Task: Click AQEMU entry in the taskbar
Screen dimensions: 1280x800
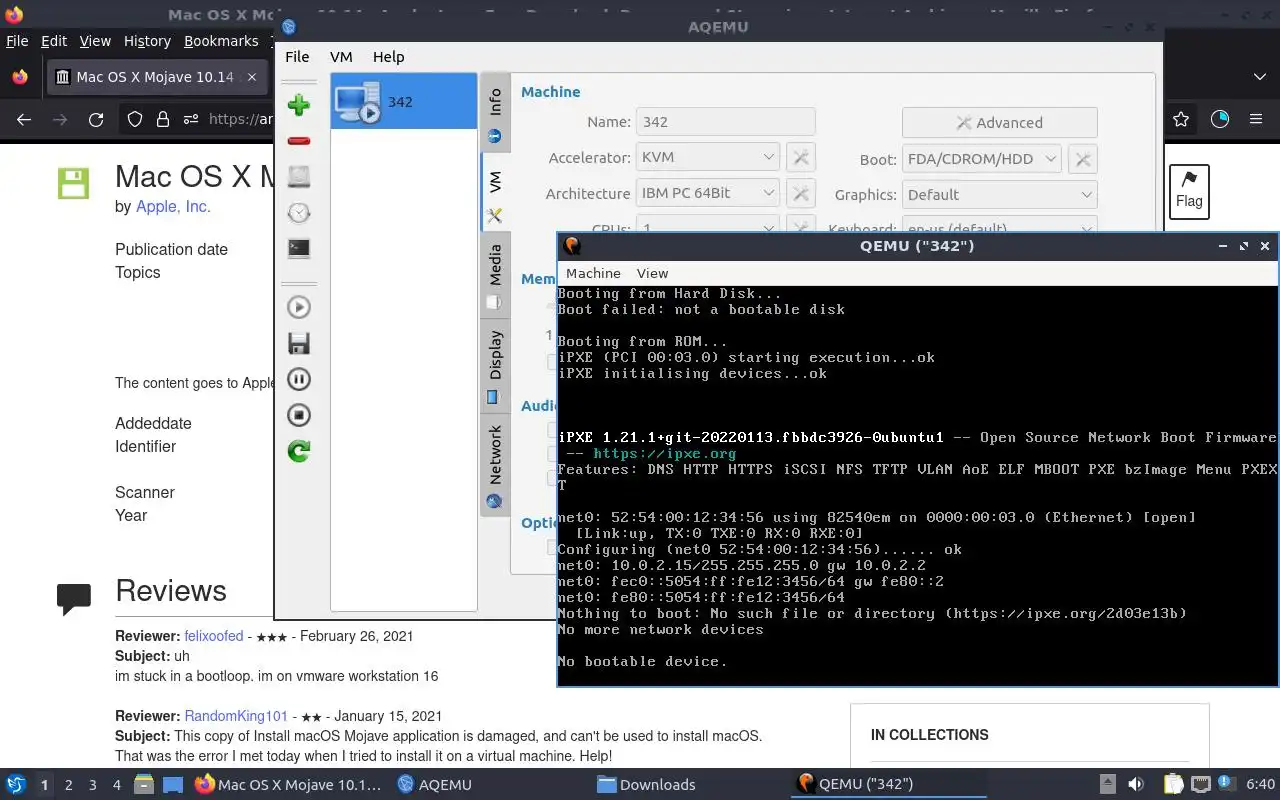Action: (434, 785)
